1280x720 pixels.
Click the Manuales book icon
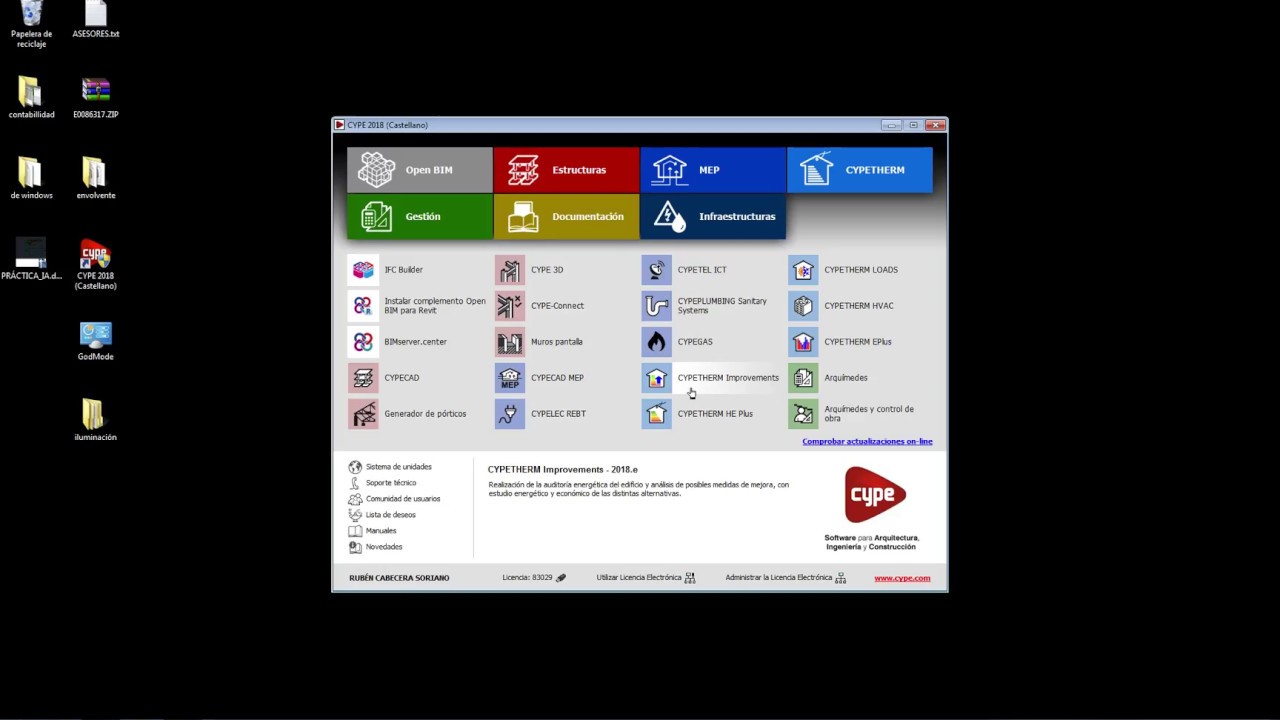(355, 531)
